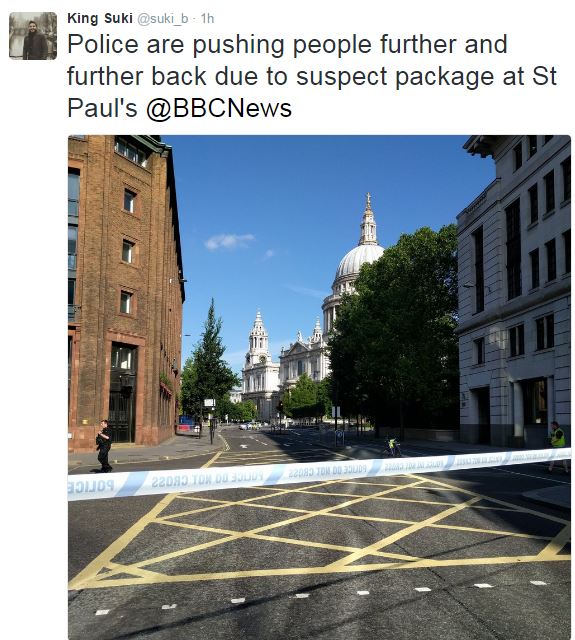Open the @BBCNews mention
Image resolution: width=575 pixels, height=640 pixels.
point(219,108)
